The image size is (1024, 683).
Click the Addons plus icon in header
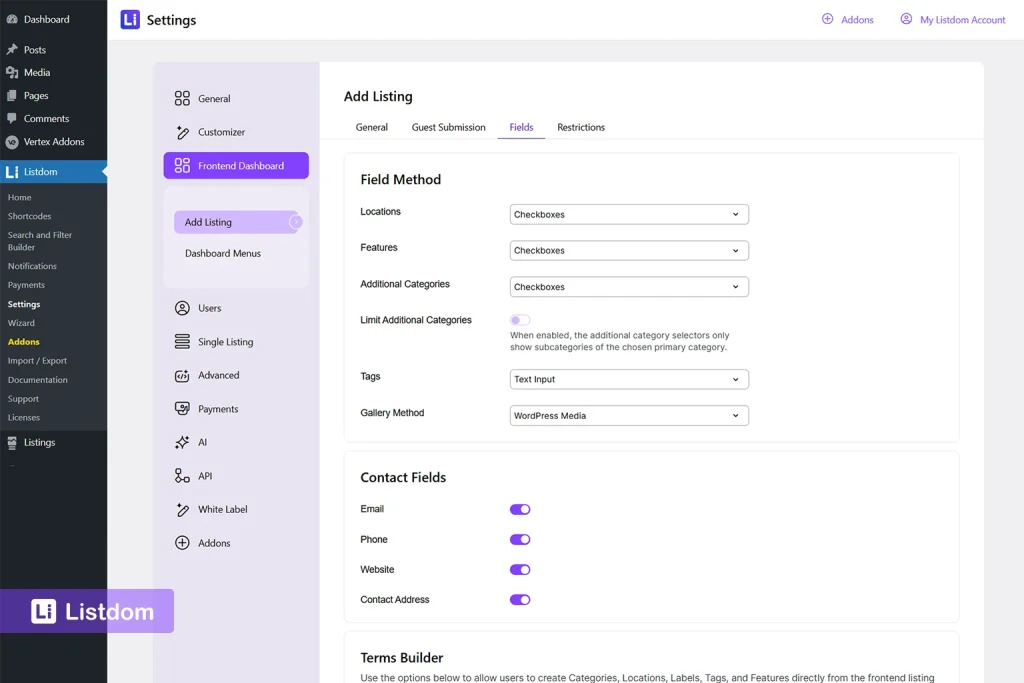point(827,19)
